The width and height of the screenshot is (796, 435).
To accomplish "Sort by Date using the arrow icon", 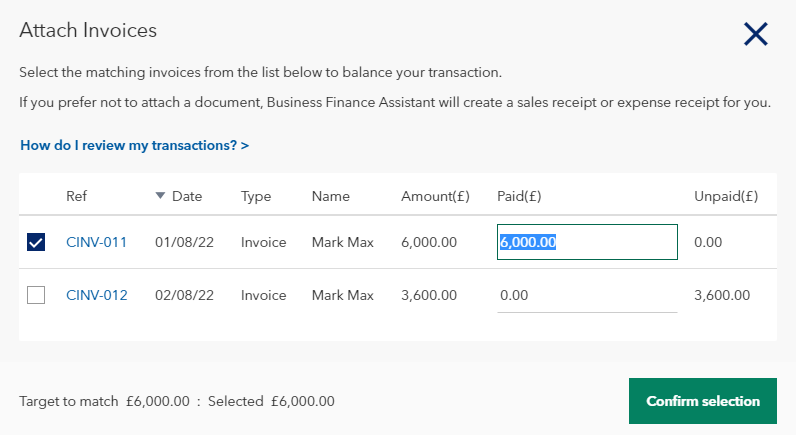I will pyautogui.click(x=160, y=196).
